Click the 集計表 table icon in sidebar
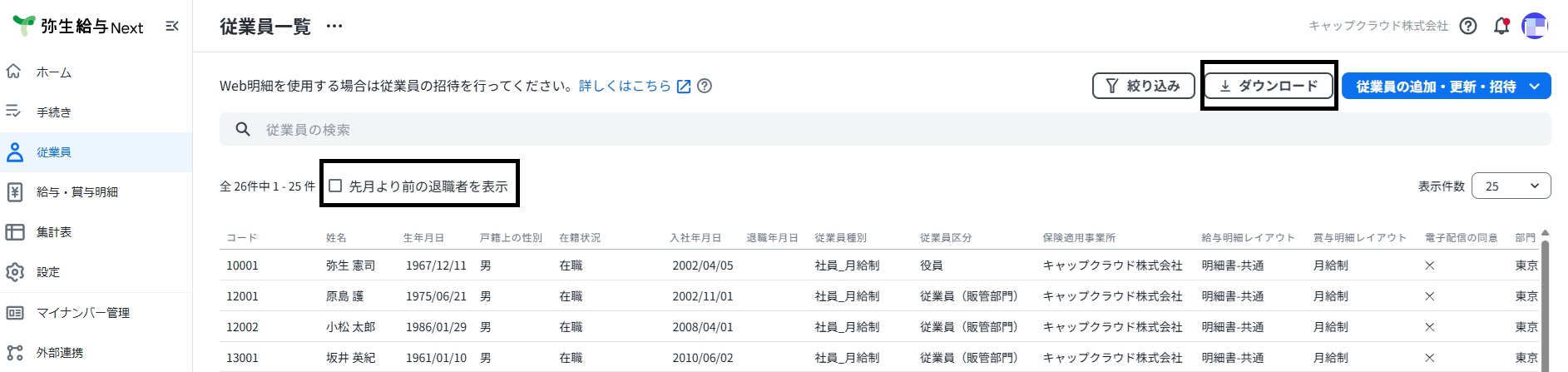Image resolution: width=1568 pixels, height=372 pixels. click(x=15, y=232)
